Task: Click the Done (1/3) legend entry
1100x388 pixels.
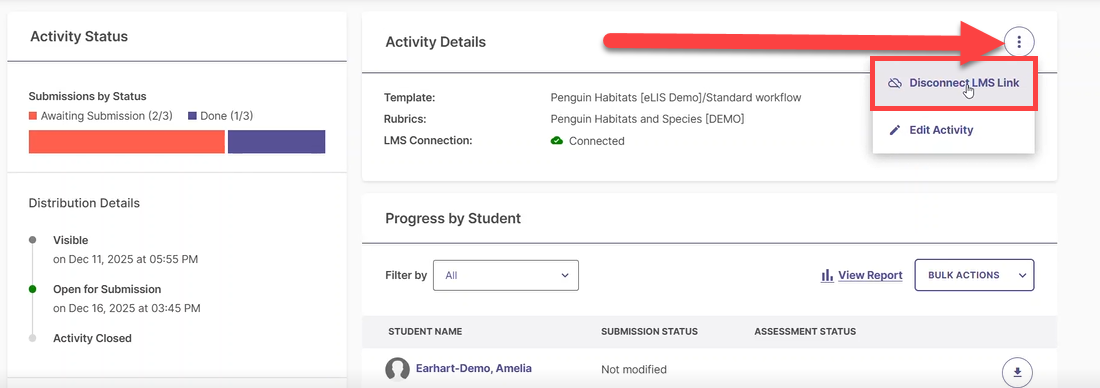Action: coord(220,116)
